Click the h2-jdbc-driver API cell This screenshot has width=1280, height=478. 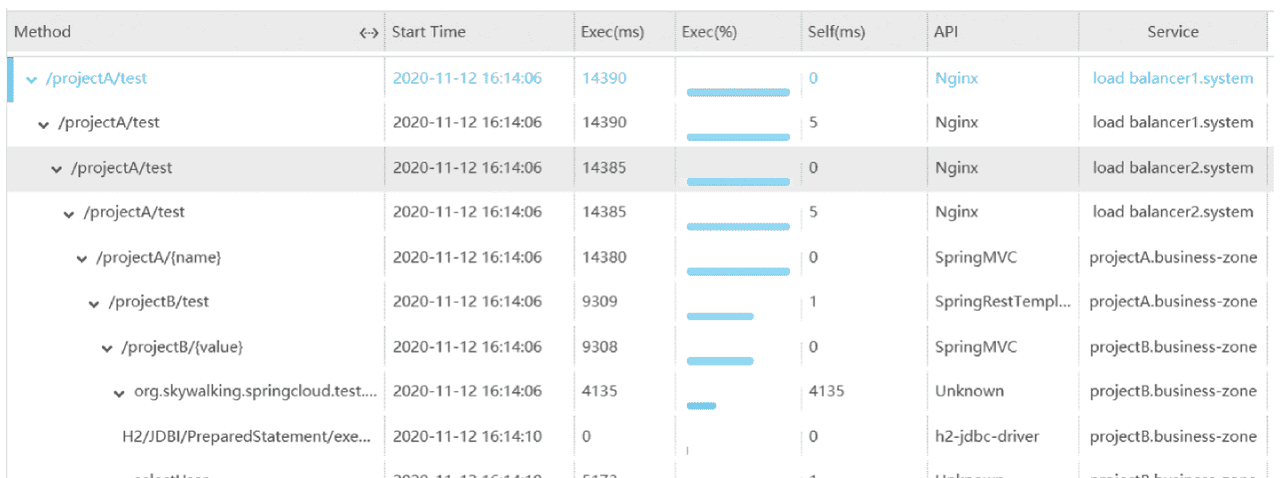(x=986, y=436)
